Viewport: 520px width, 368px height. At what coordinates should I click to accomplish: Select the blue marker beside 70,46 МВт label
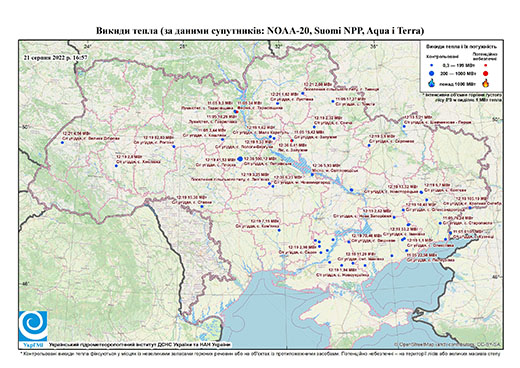click(349, 242)
